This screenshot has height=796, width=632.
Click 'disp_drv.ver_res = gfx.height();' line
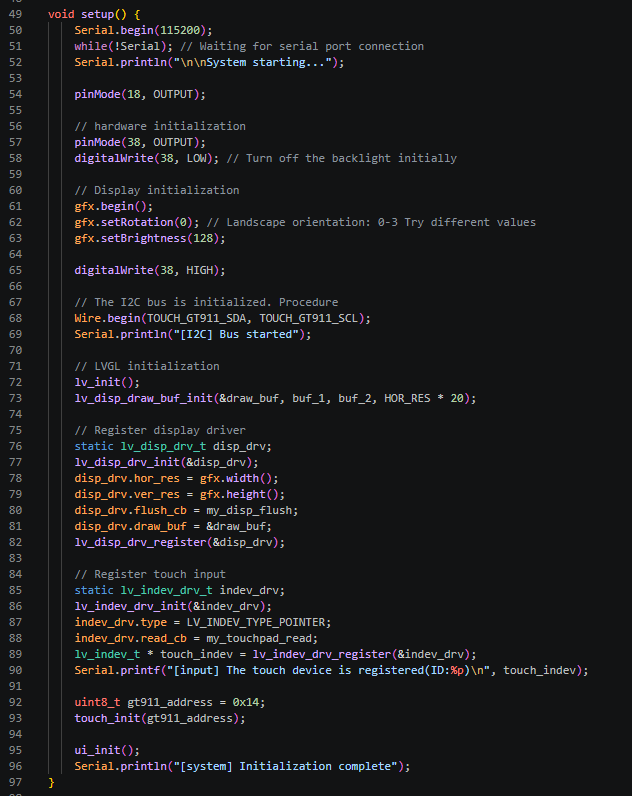(180, 494)
